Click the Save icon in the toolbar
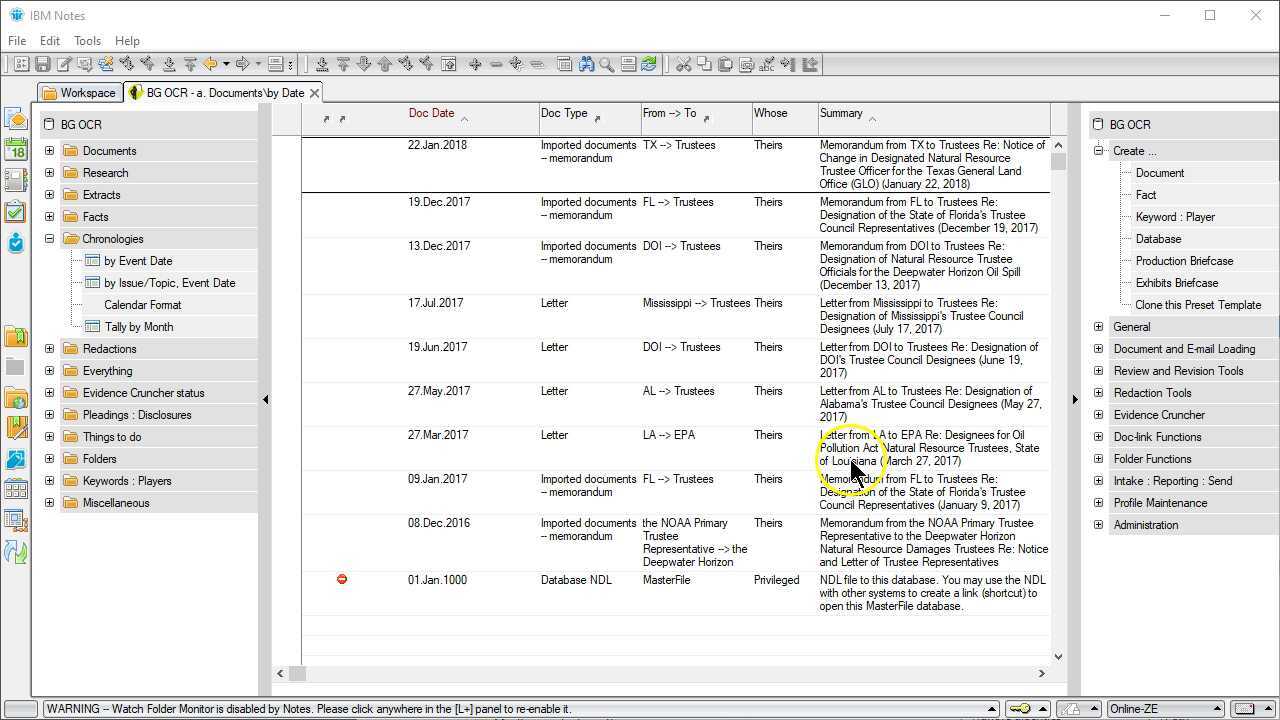 click(42, 64)
